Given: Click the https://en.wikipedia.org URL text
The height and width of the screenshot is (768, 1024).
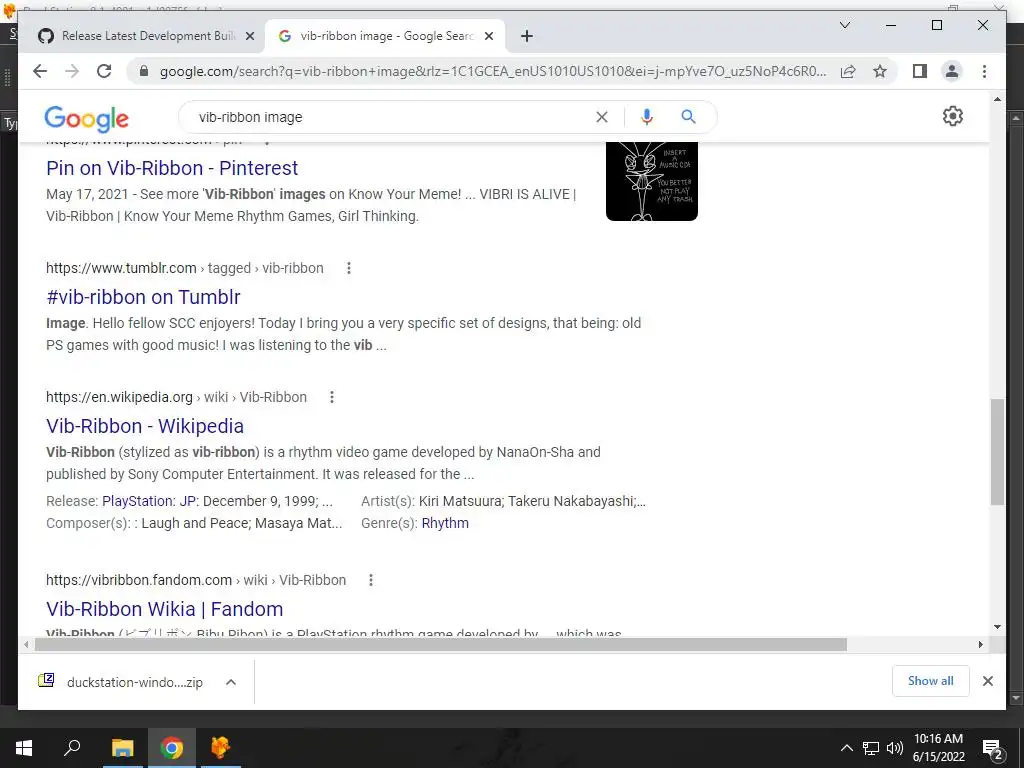Looking at the screenshot, I should pos(120,397).
